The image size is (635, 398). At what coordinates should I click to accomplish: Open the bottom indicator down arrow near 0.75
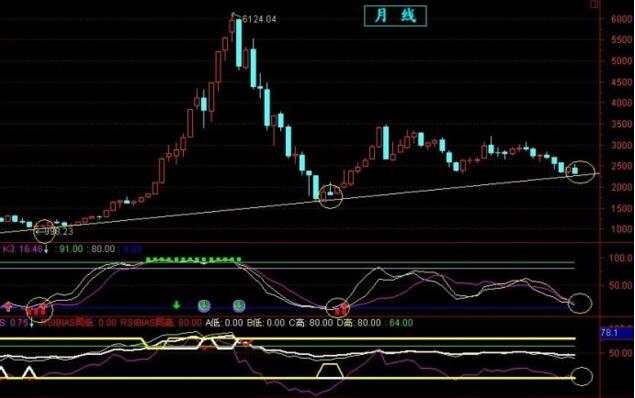[32, 323]
